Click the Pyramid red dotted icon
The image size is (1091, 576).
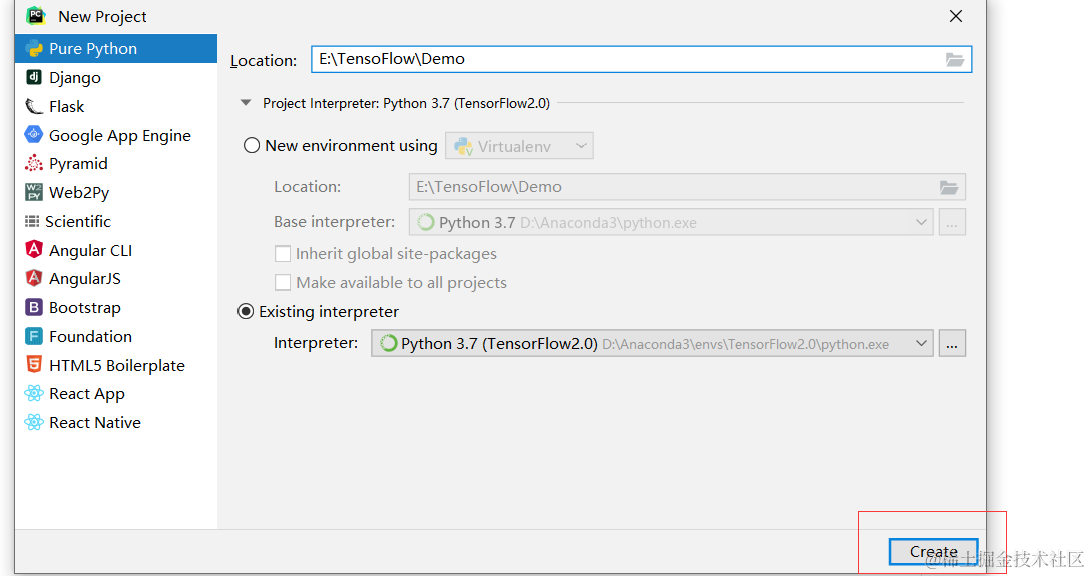pyautogui.click(x=33, y=163)
